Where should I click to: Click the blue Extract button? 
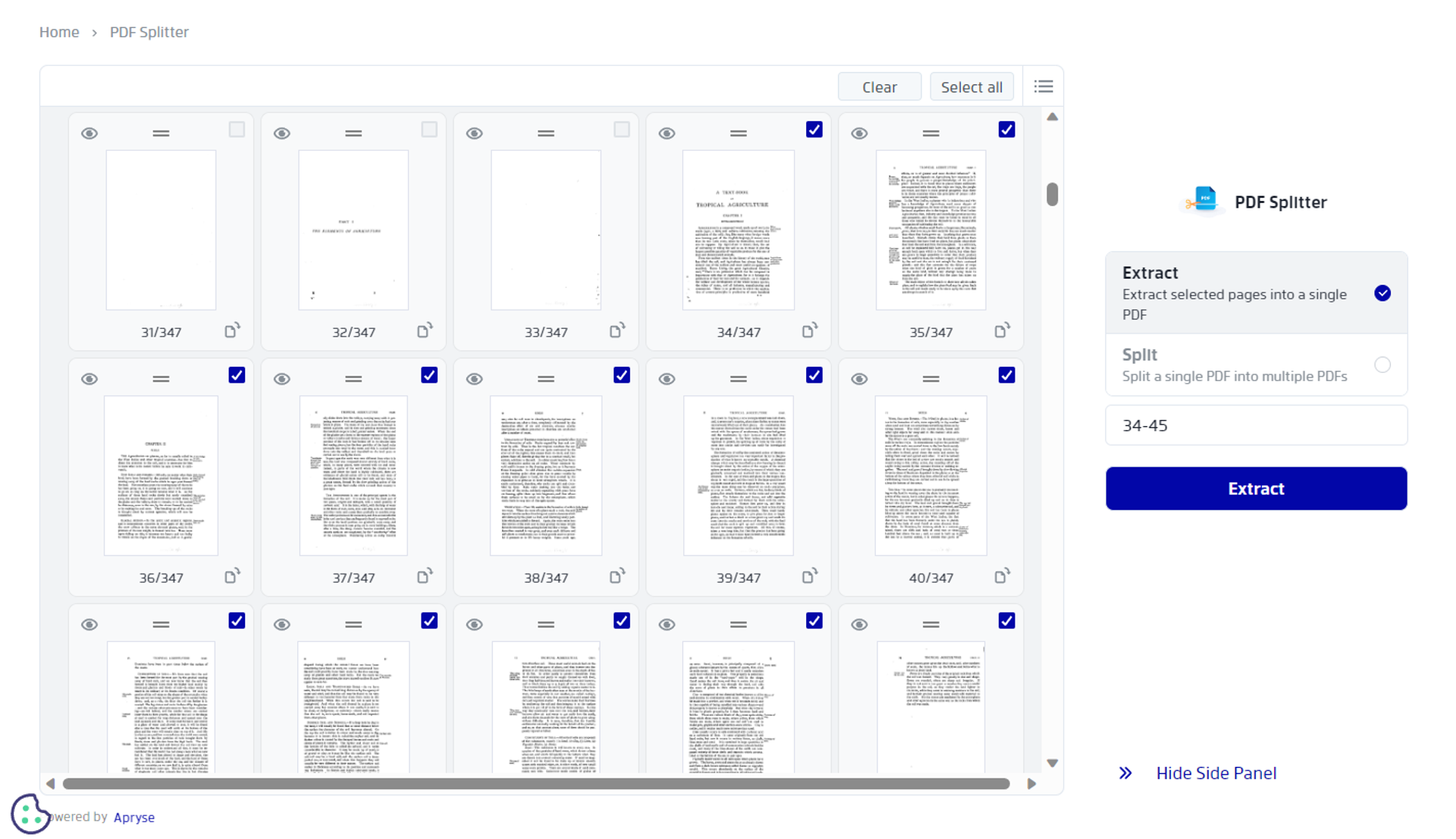(x=1256, y=489)
